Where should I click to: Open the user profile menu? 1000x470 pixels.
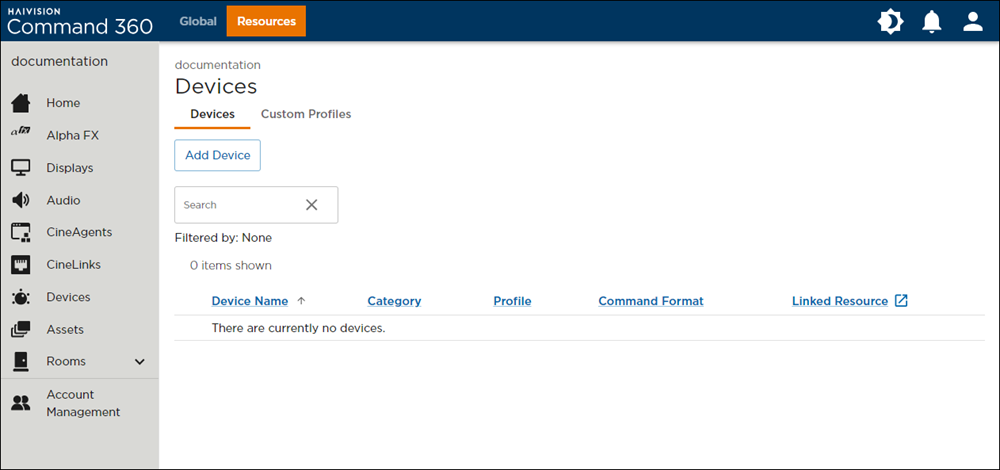pos(973,21)
